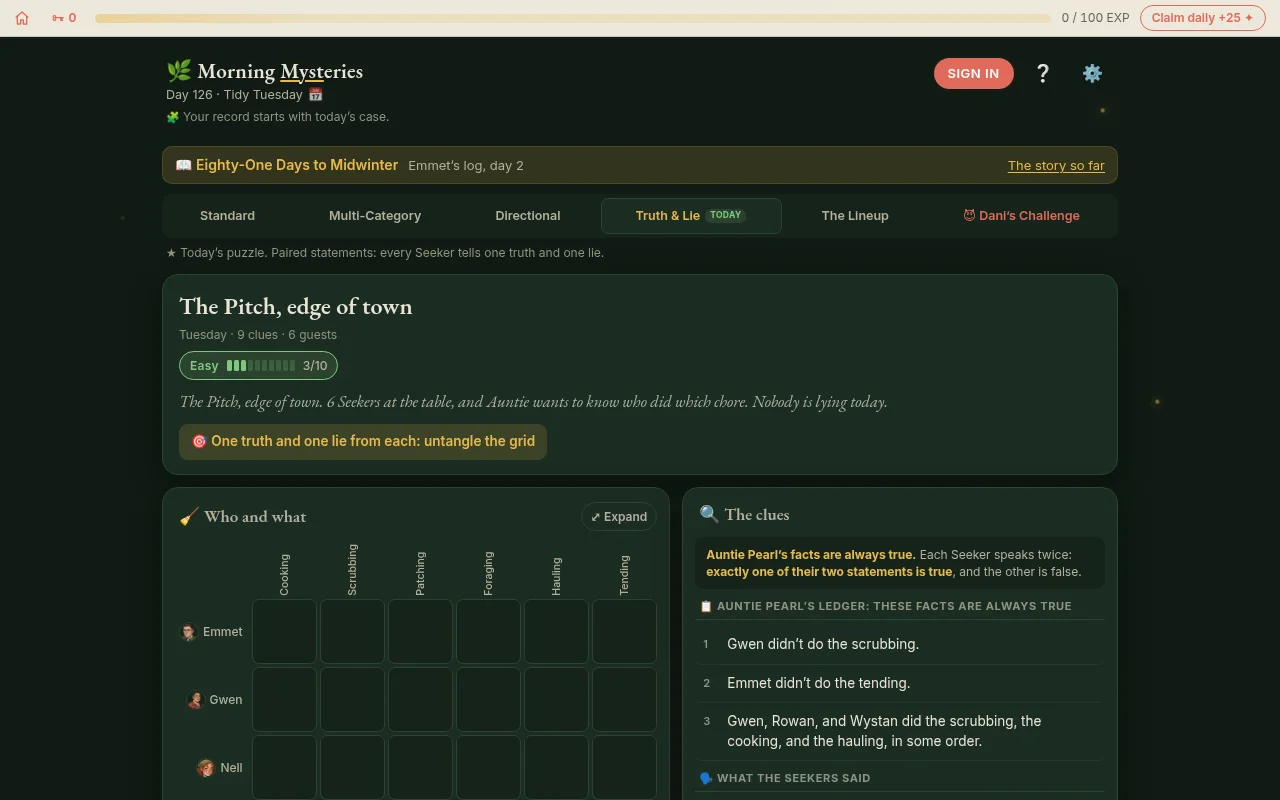Click the Scrubbing column header

click(352, 570)
